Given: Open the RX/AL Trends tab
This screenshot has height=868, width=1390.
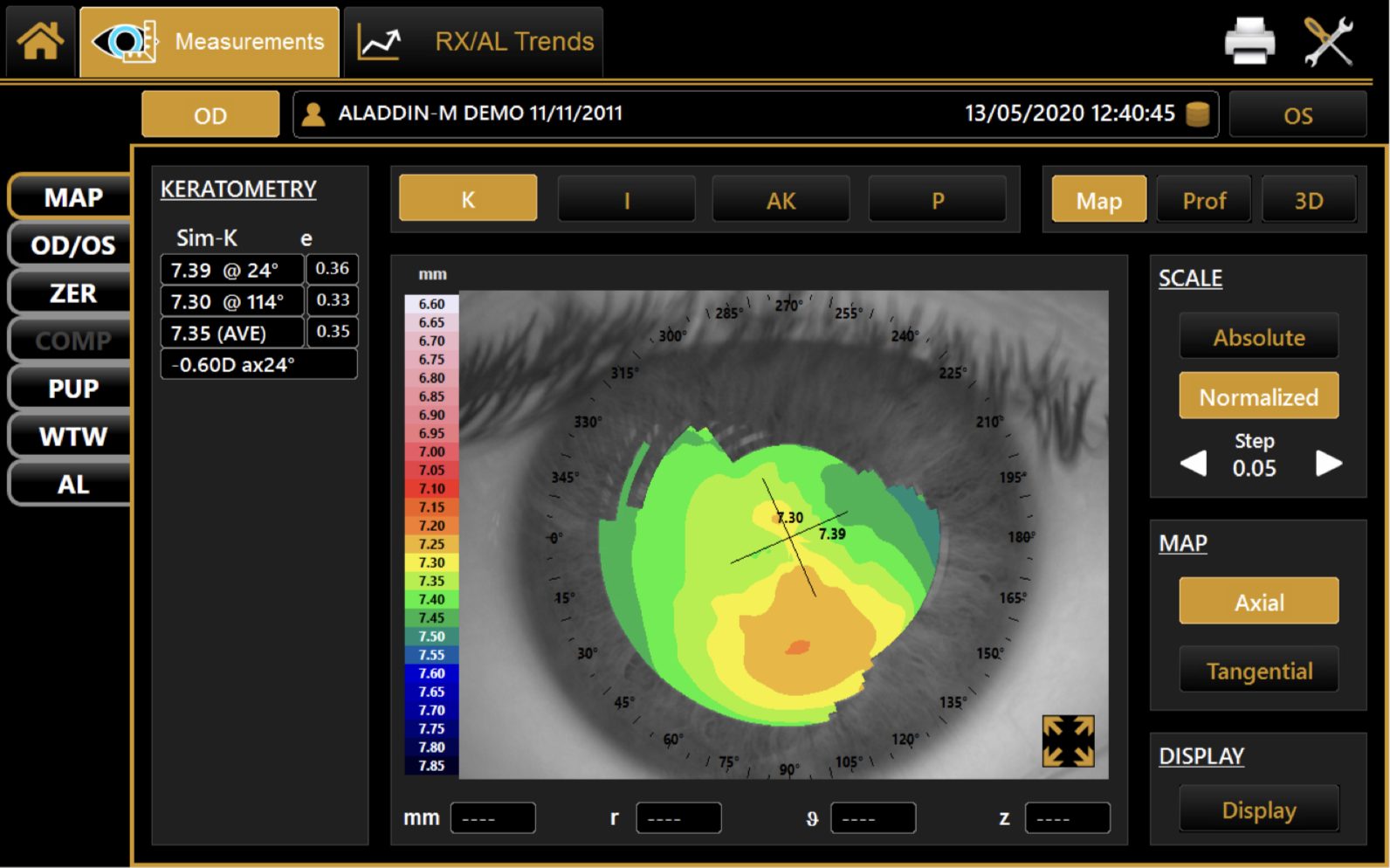Looking at the screenshot, I should click(473, 42).
